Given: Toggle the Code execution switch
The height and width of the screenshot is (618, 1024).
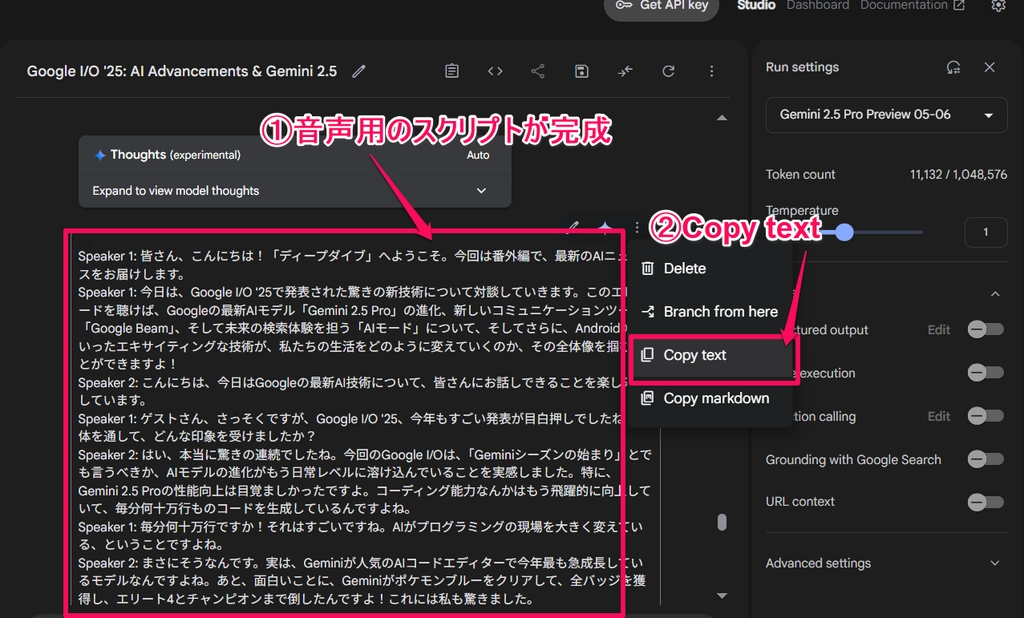Looking at the screenshot, I should click(x=985, y=372).
